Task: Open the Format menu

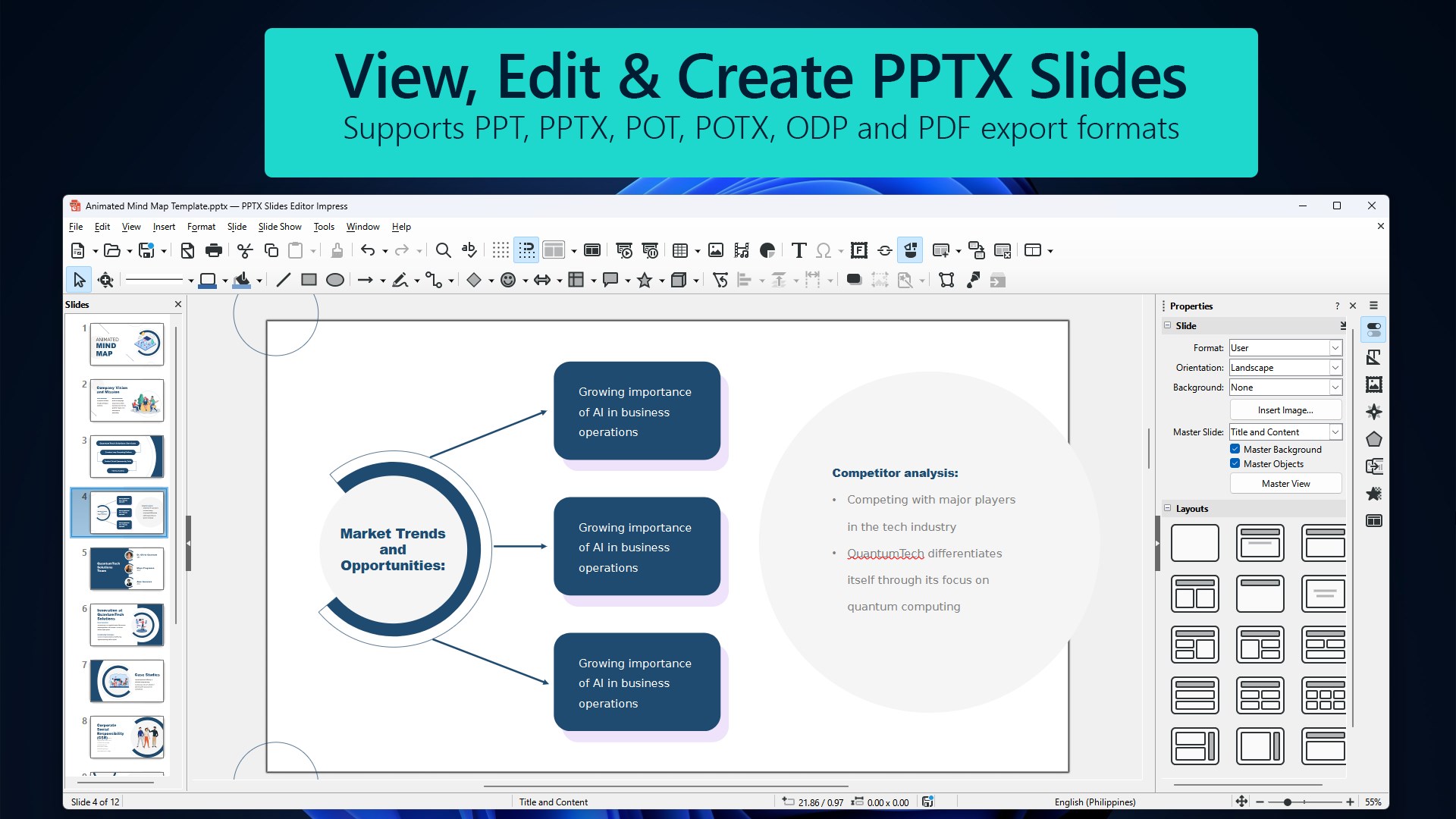Action: (201, 227)
